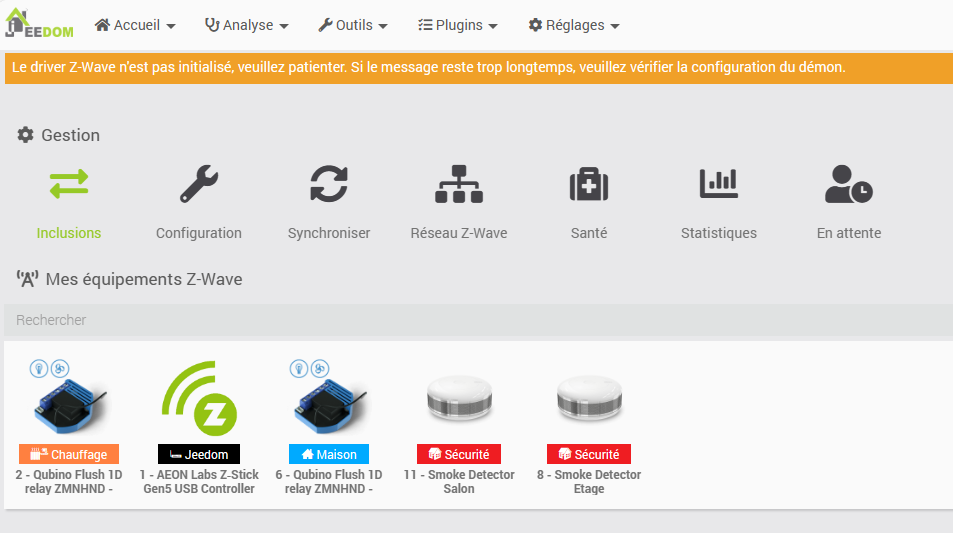Viewport: 953px width, 533px height.
Task: Click fan badge on node 6 Qubino
Action: [x=320, y=368]
